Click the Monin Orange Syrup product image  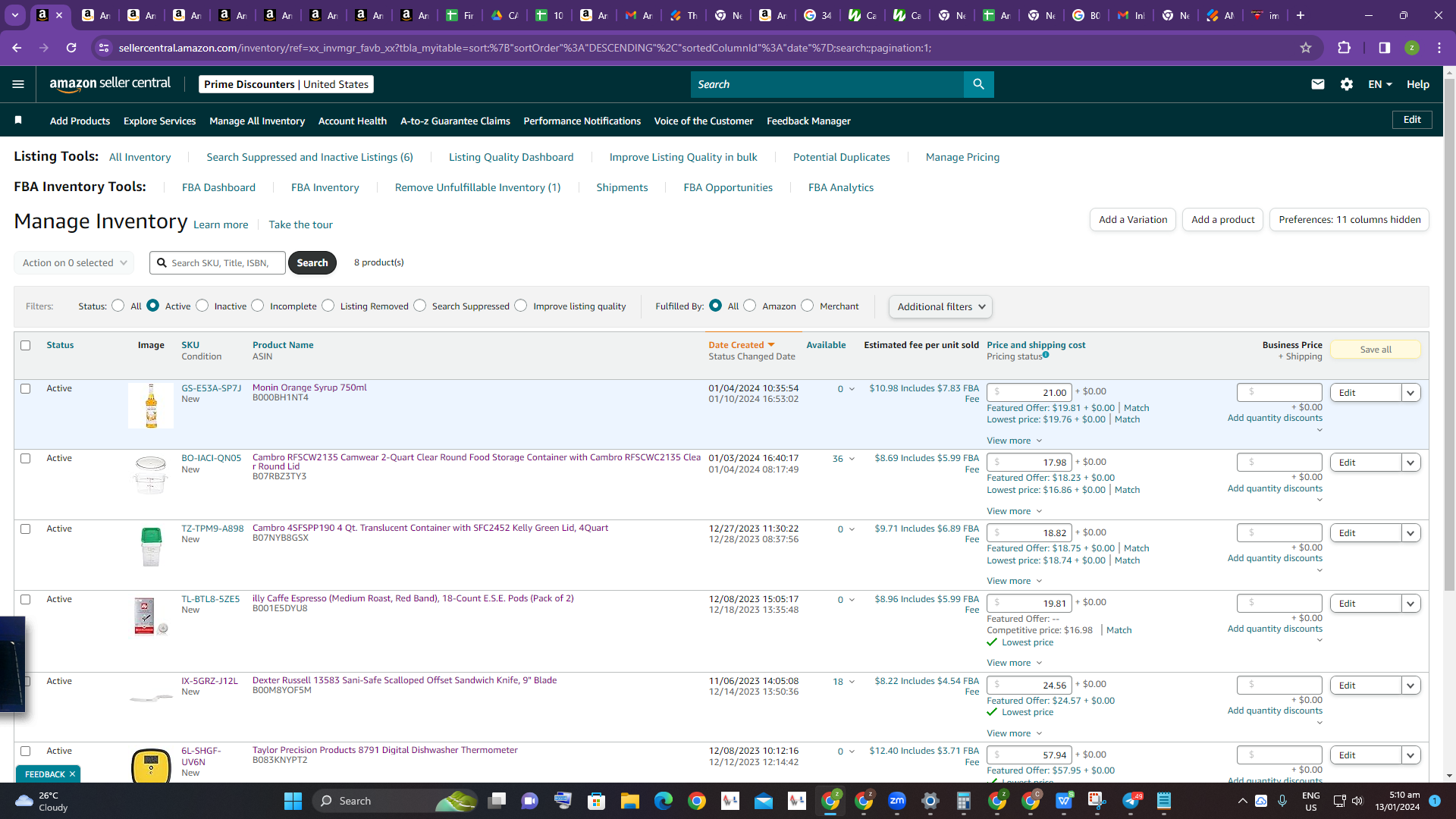tap(151, 406)
